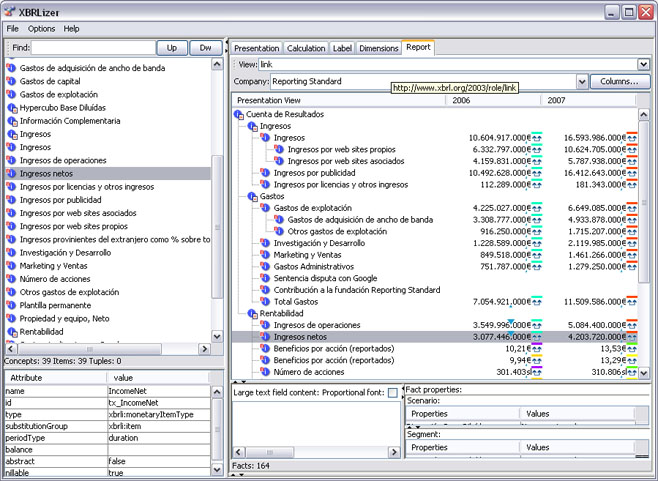Click the Plantilla permanente concept icon
Screen dimensions: 658x481
(x=11, y=305)
